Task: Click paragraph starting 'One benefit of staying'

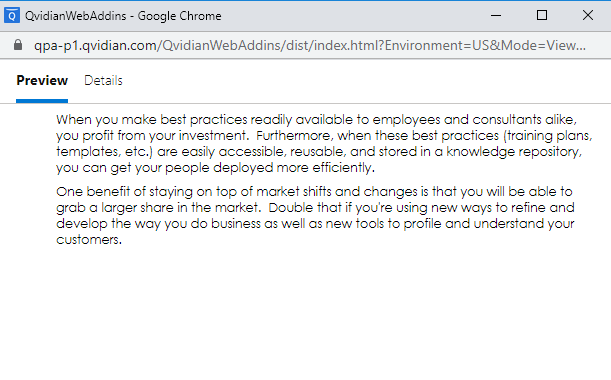Action: click(x=315, y=216)
